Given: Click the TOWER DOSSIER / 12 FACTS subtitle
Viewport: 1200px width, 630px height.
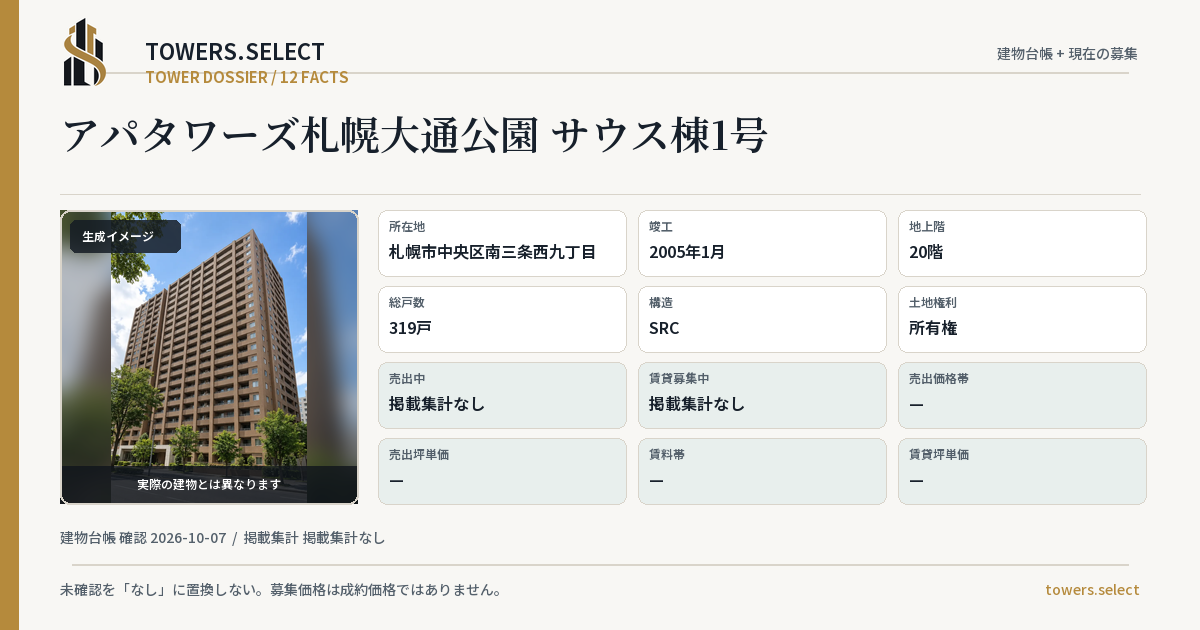Looking at the screenshot, I should (247, 77).
